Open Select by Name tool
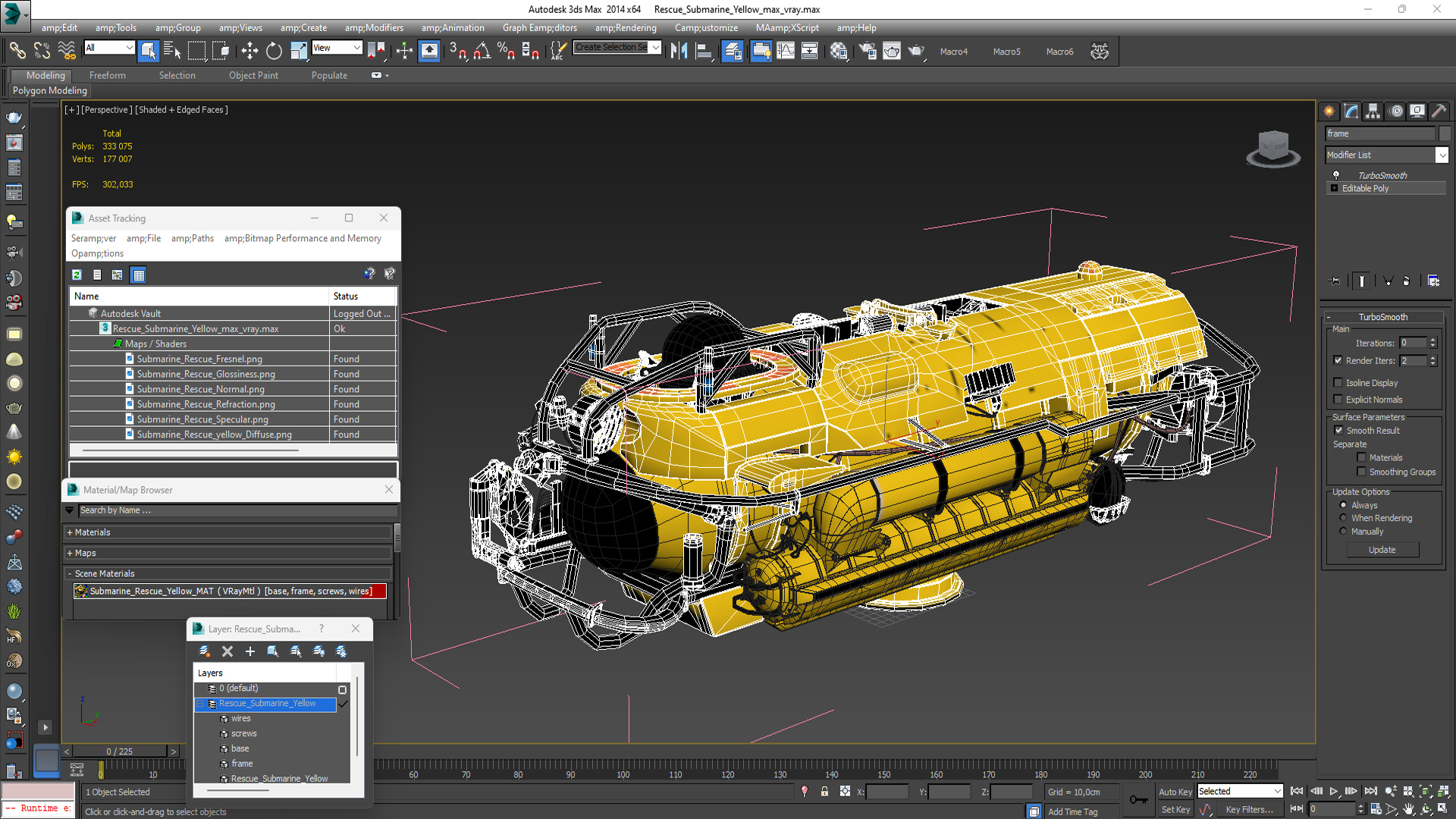Screen dimensions: 1456x819 (172, 51)
